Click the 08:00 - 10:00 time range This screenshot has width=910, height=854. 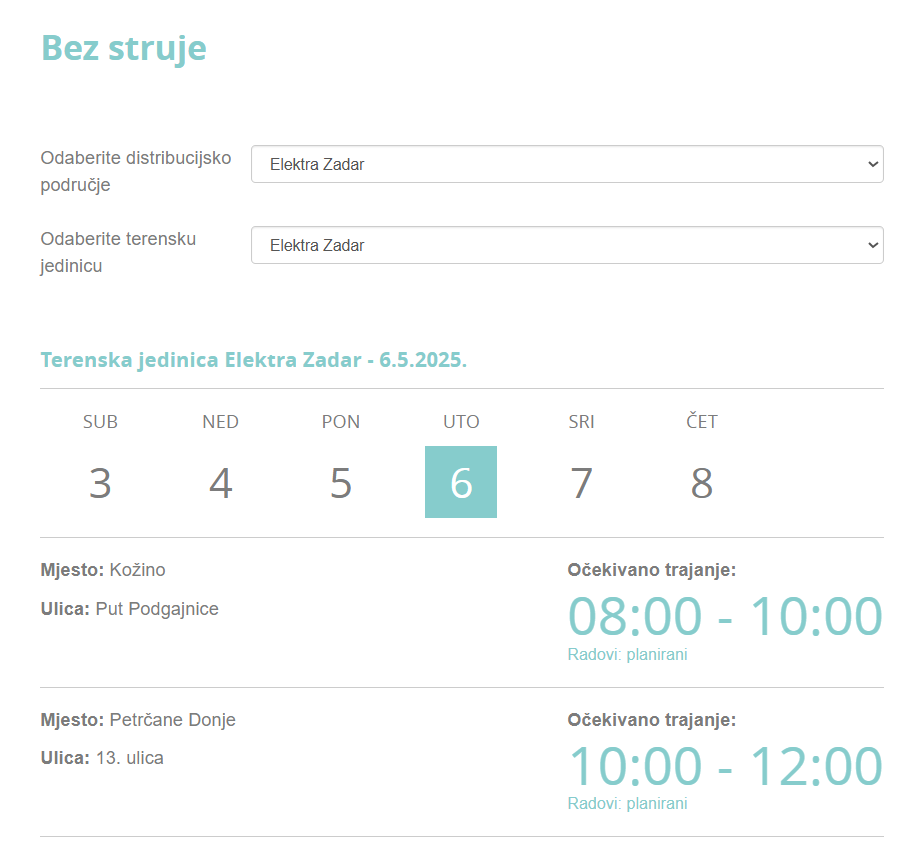pos(725,616)
